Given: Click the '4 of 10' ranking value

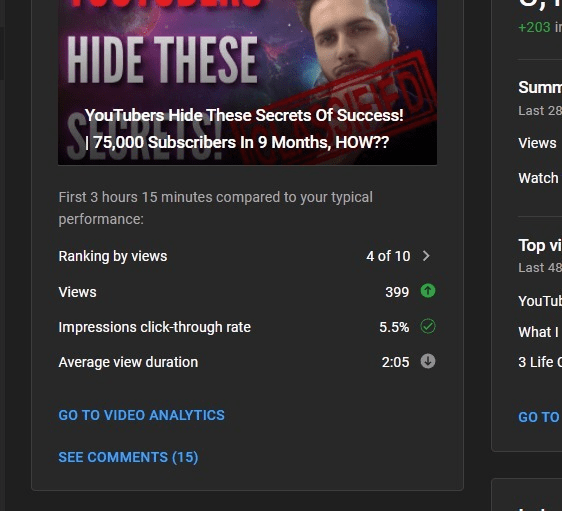Looking at the screenshot, I should point(388,256).
